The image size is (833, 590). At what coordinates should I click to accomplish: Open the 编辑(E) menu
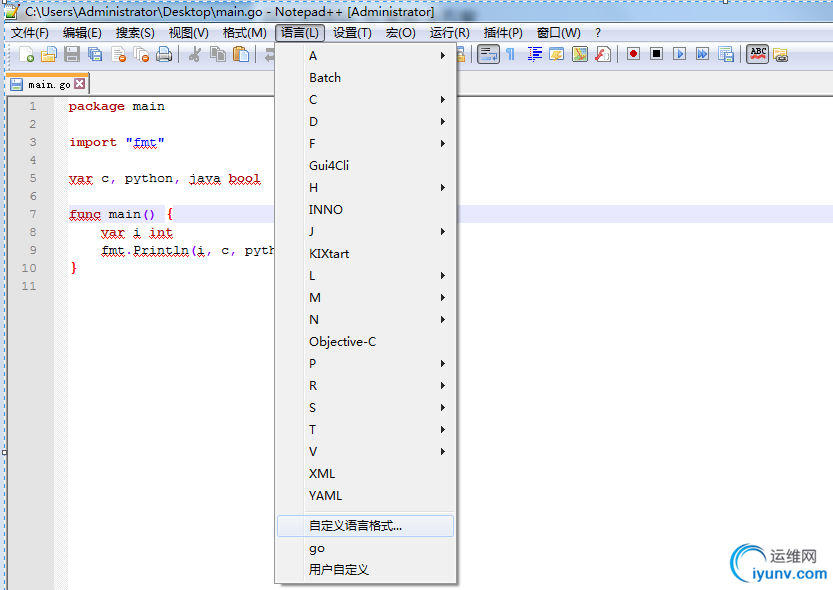pyautogui.click(x=82, y=33)
